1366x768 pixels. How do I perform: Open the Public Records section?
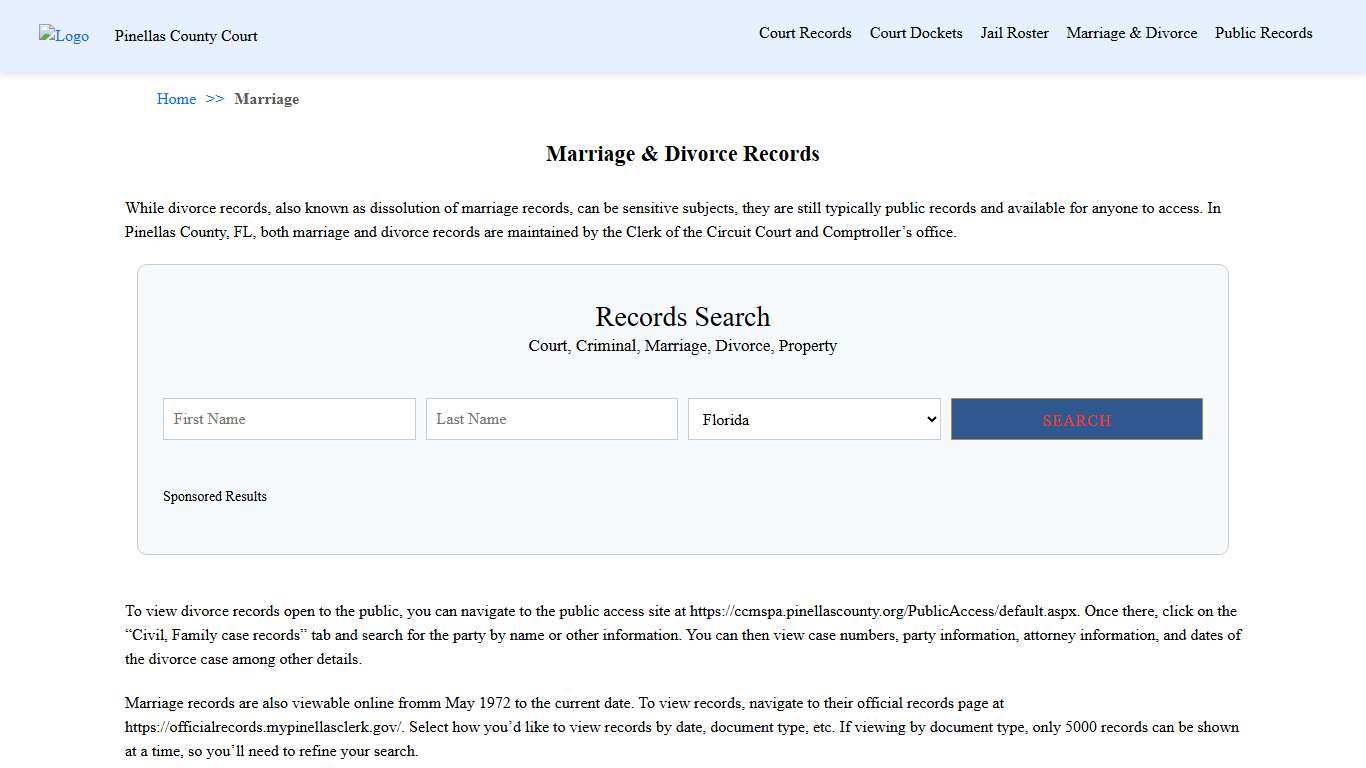pyautogui.click(x=1263, y=33)
